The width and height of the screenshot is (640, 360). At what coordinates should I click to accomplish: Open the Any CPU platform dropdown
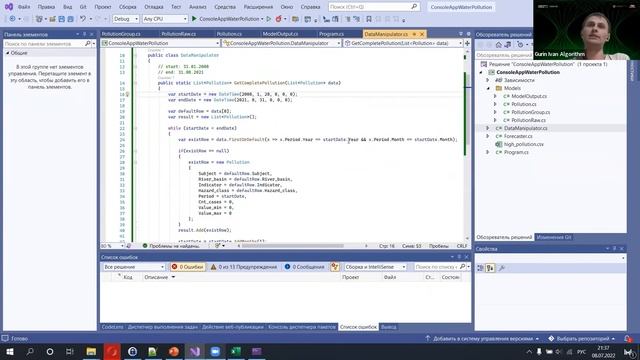[164, 19]
